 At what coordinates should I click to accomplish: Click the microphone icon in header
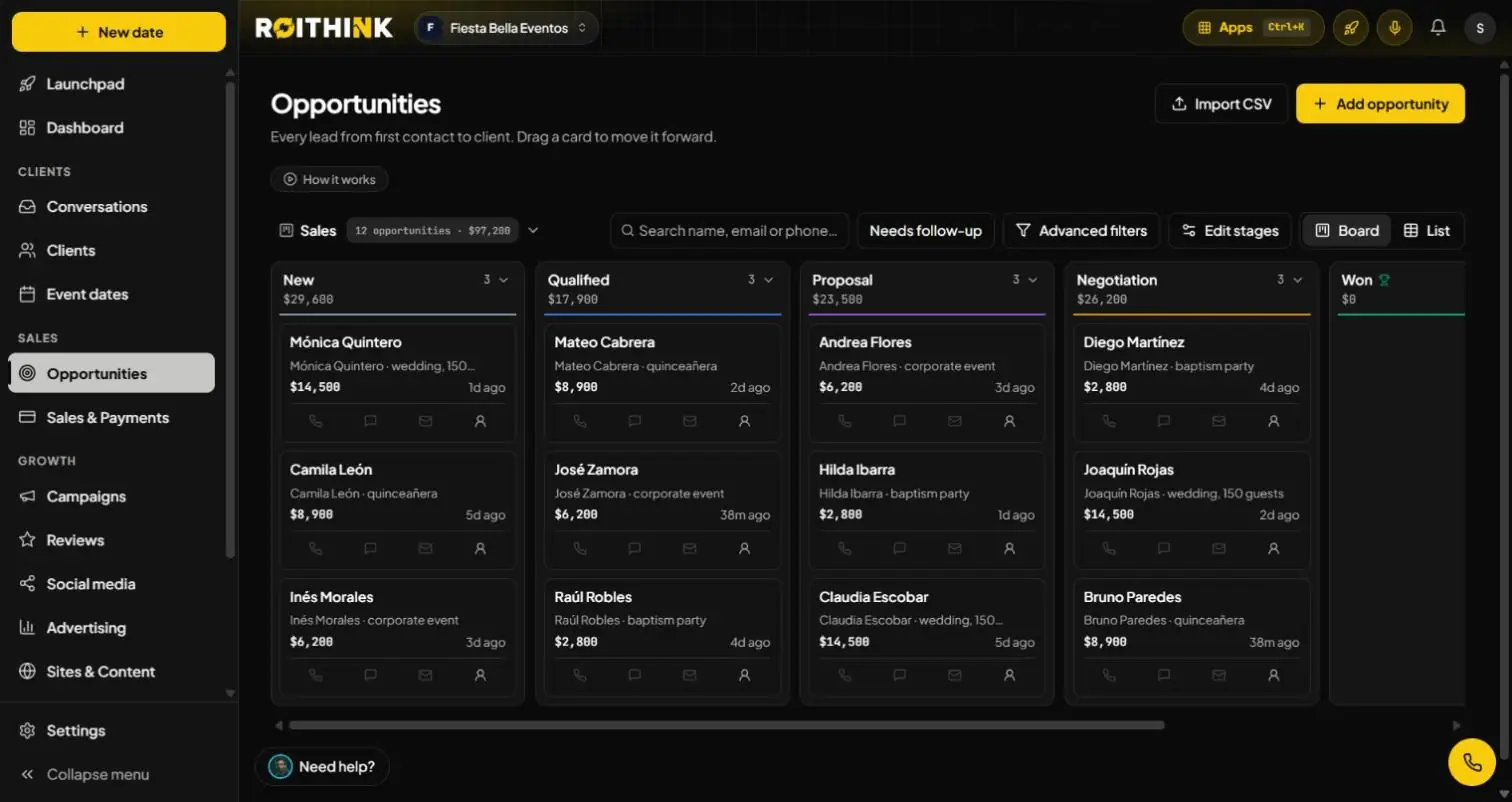tap(1394, 28)
